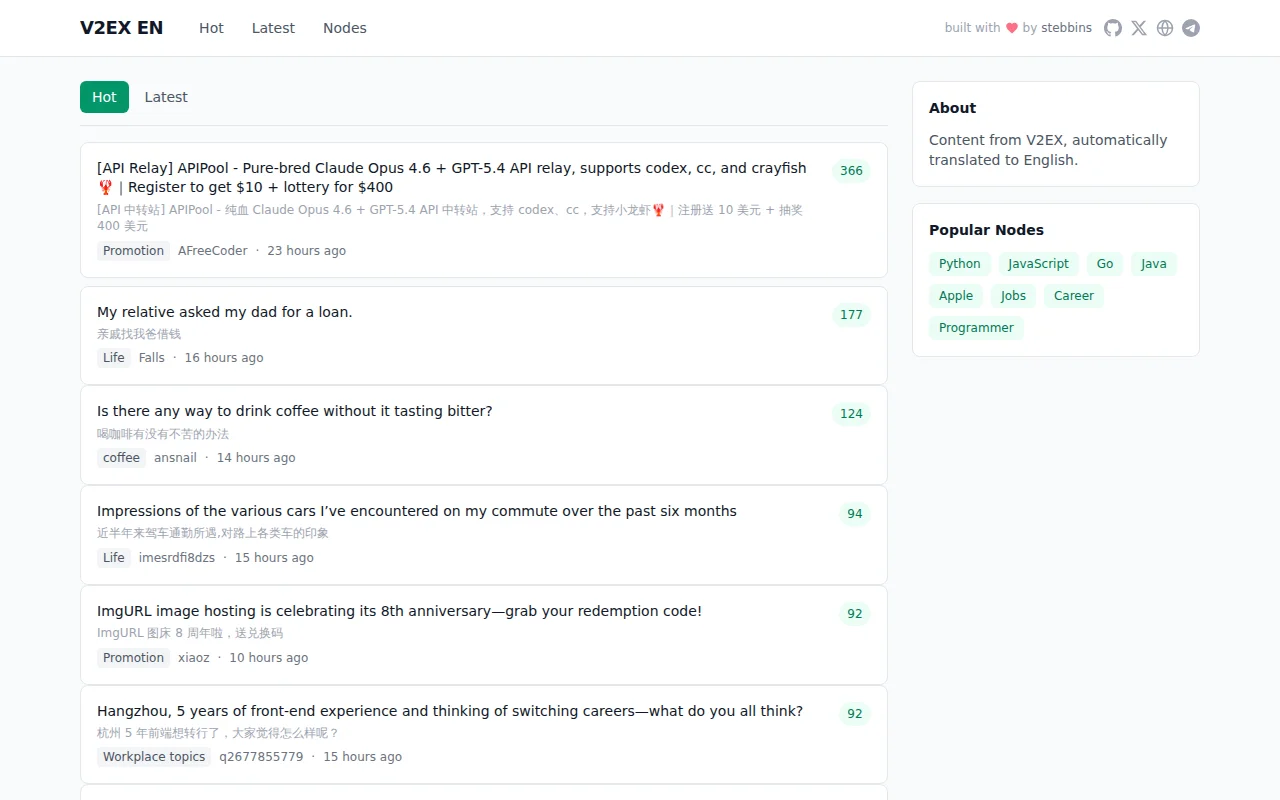The width and height of the screenshot is (1280, 800).
Task: Switch to the green Hot tab
Action: [x=104, y=97]
